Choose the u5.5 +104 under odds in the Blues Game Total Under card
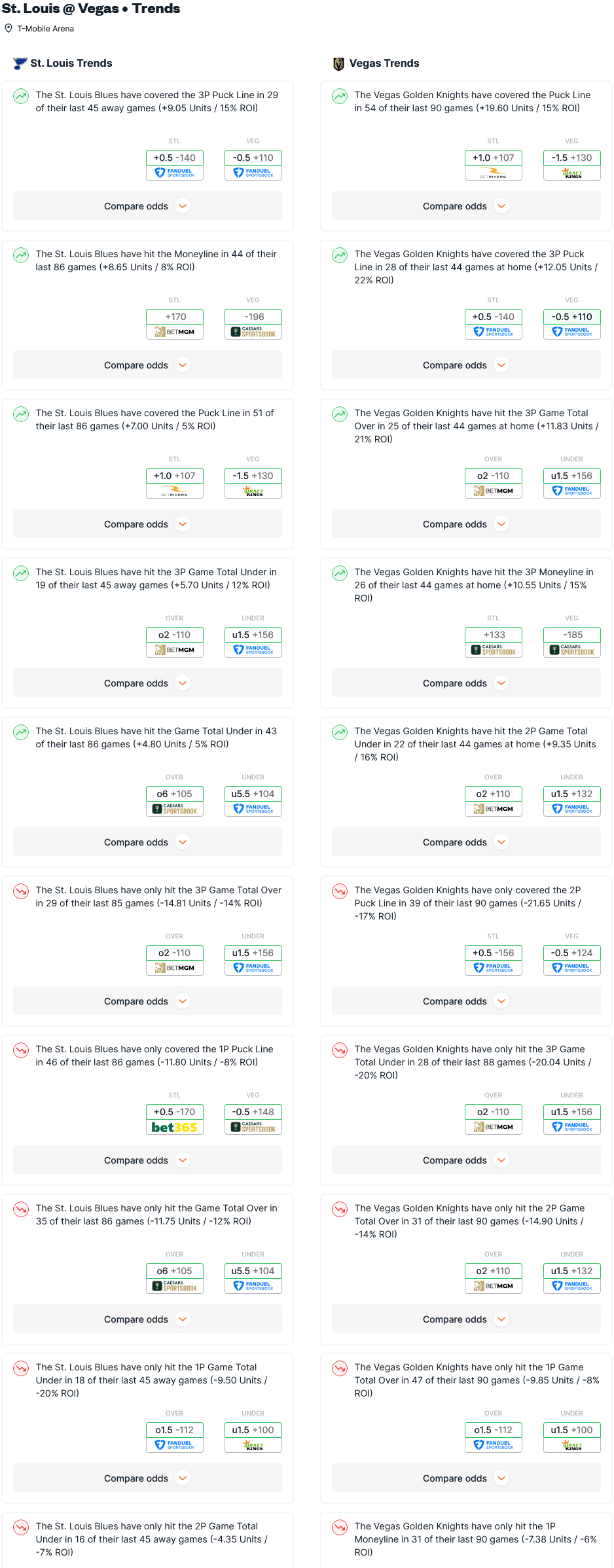The height and width of the screenshot is (1568, 614). pos(253,801)
